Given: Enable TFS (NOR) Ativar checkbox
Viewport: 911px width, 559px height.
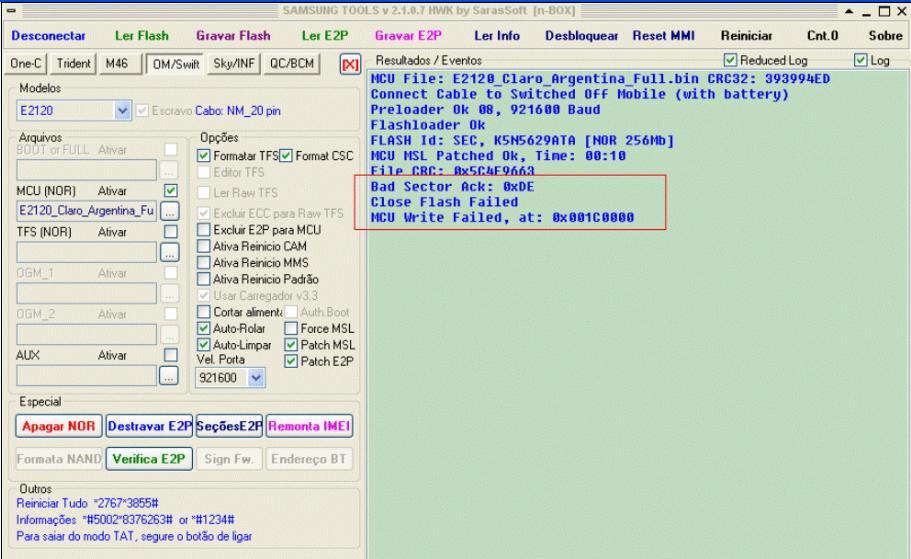Looking at the screenshot, I should coord(170,232).
